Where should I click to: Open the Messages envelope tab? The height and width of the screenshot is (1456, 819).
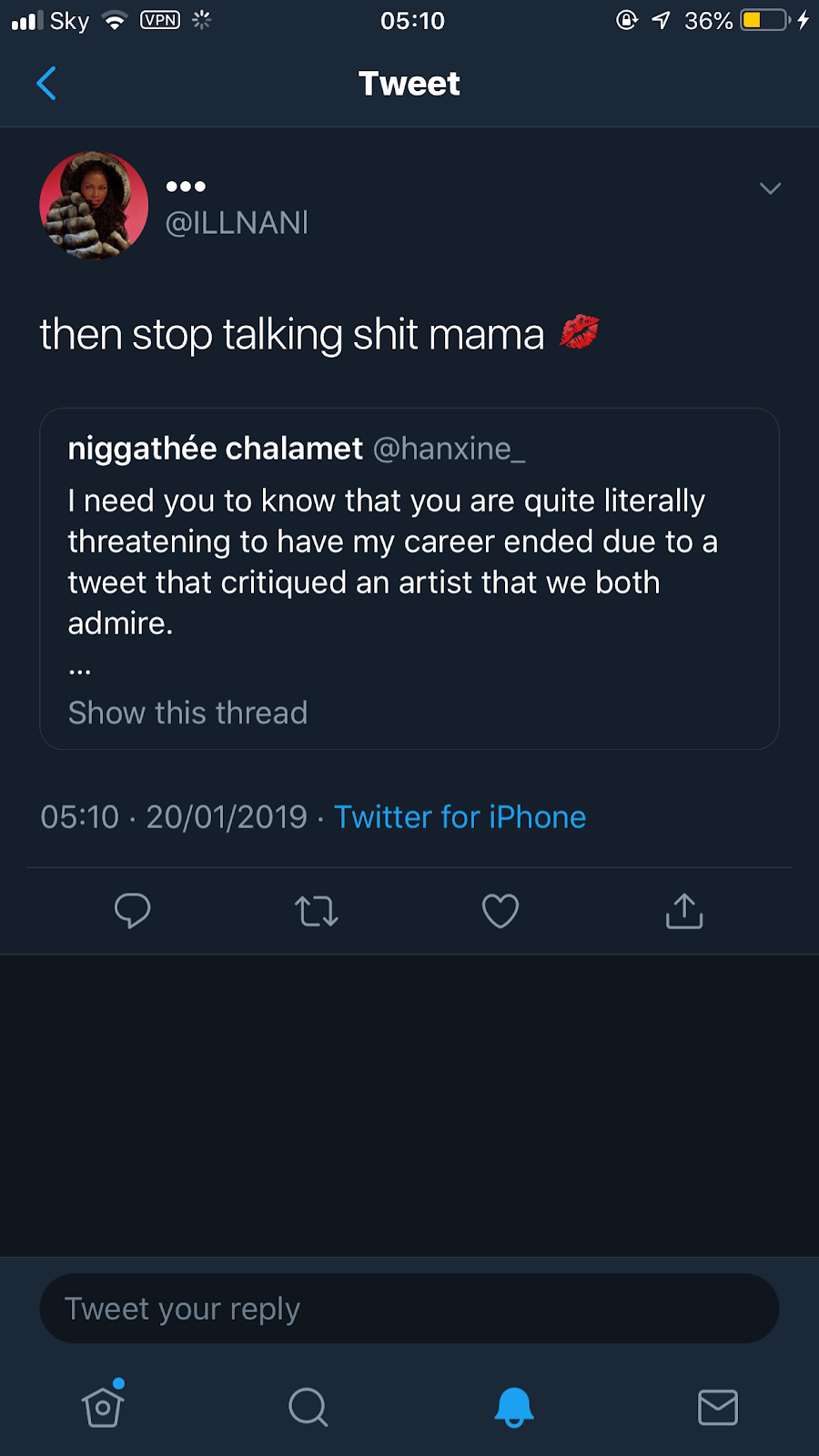coord(718,1407)
